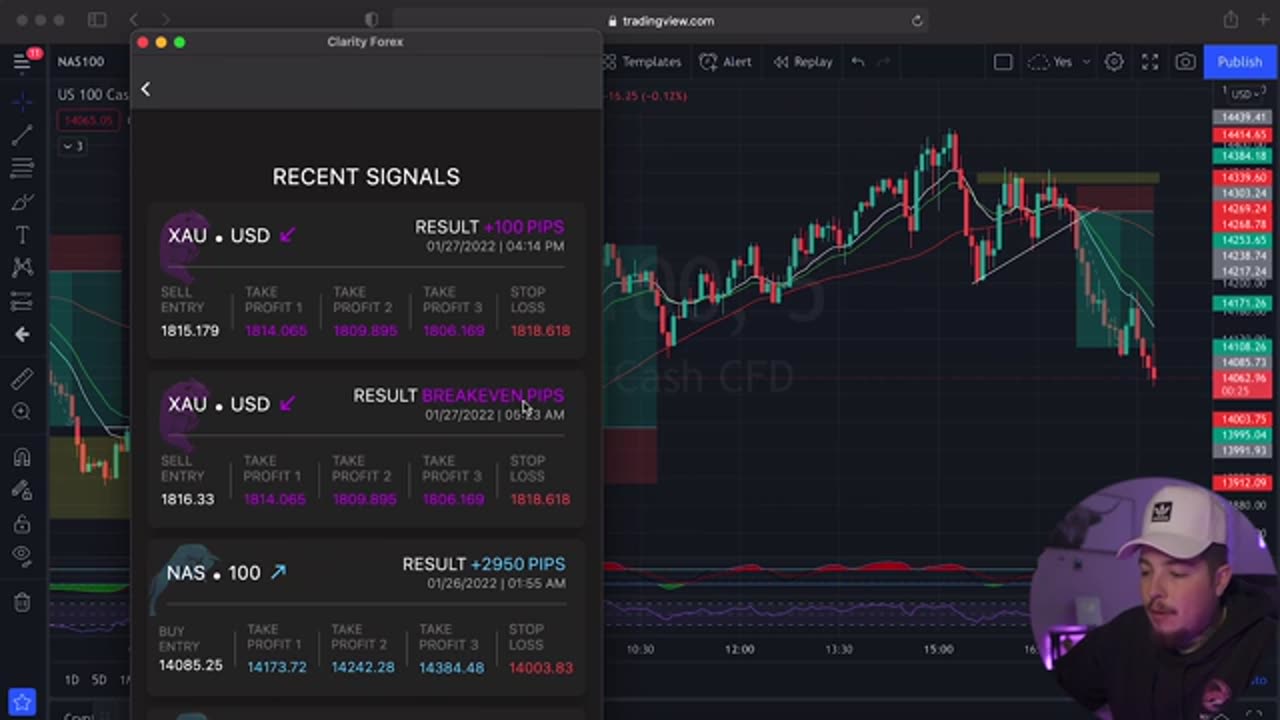Click buy entry value 14085.25
The image size is (1280, 720).
(x=190, y=665)
